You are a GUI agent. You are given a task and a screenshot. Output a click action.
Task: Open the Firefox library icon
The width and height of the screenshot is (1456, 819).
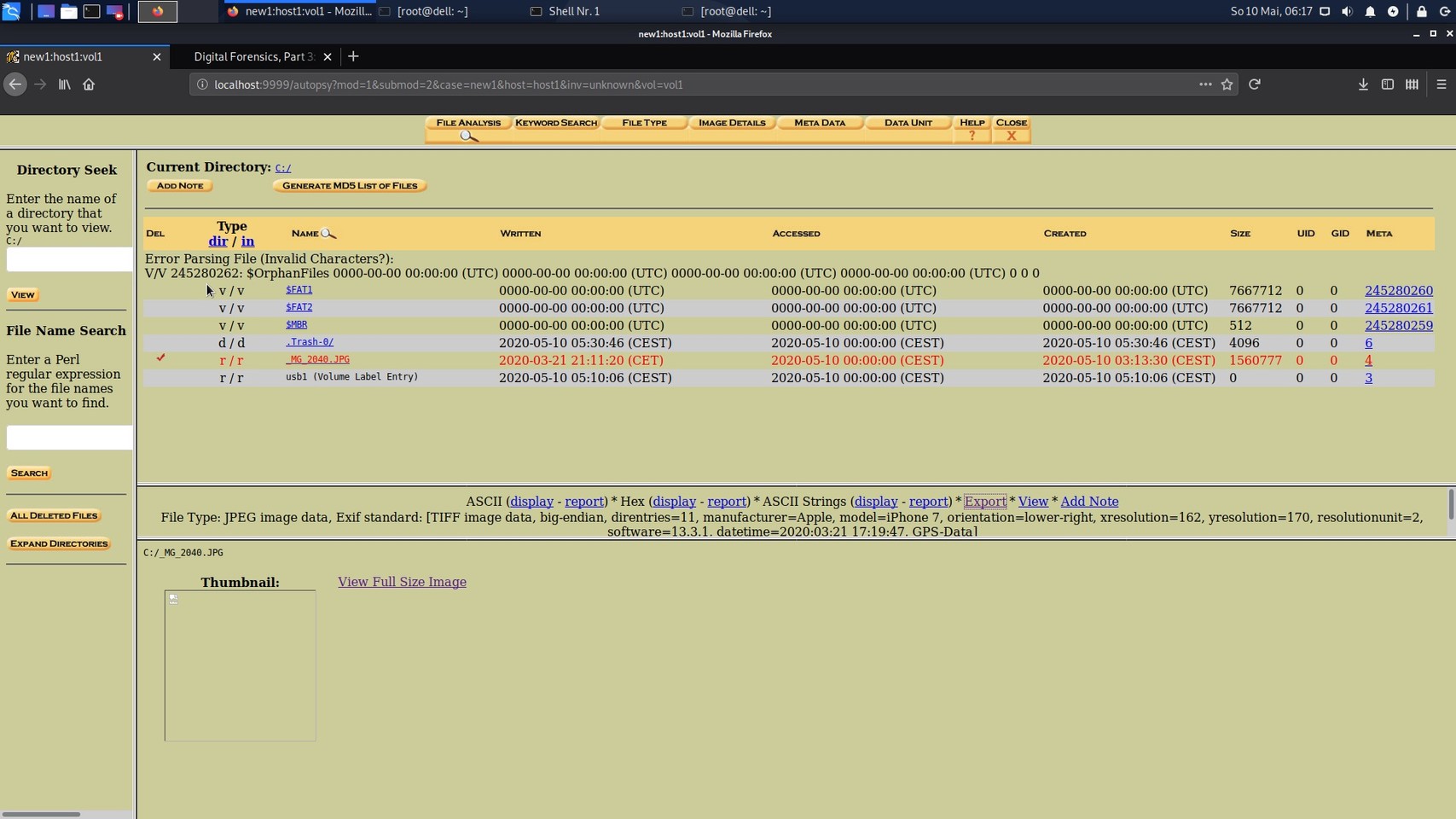pyautogui.click(x=64, y=84)
